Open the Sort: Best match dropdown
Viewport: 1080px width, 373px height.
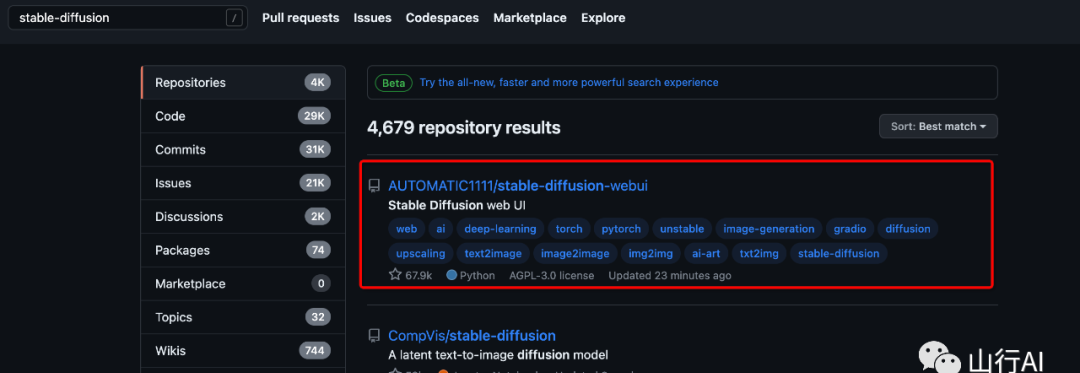(938, 127)
